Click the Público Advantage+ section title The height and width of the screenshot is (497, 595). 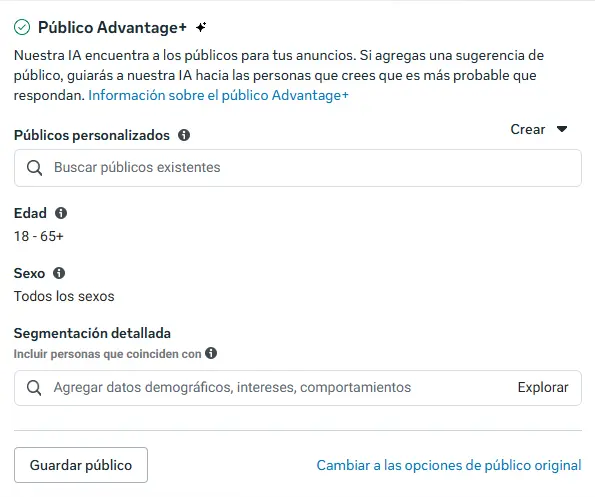click(112, 28)
